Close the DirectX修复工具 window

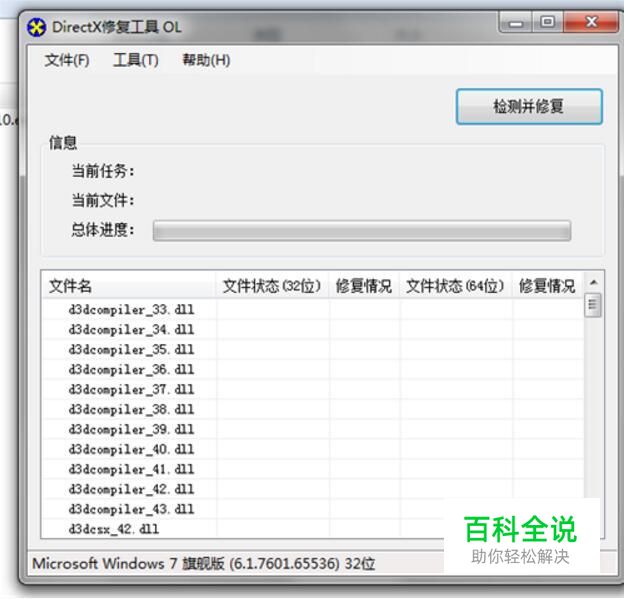pyautogui.click(x=592, y=22)
